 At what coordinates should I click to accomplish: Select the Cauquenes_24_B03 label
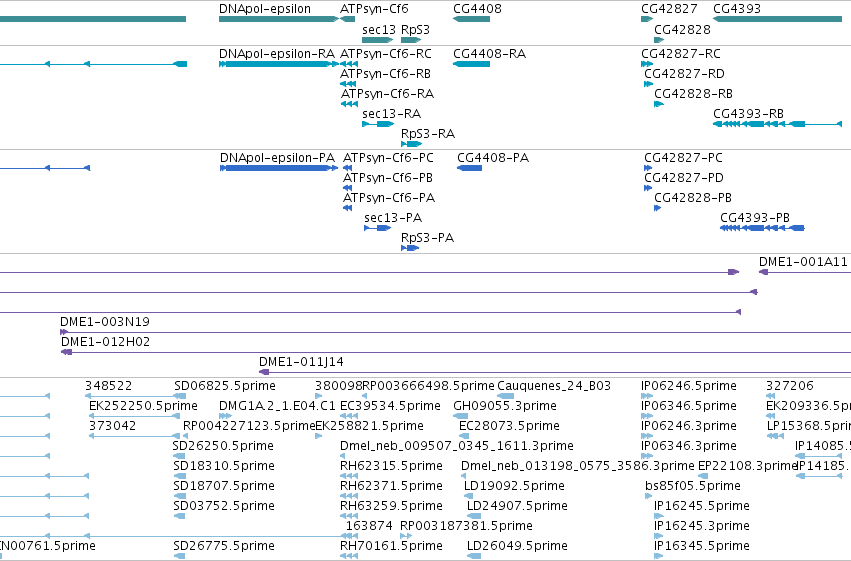pos(554,387)
